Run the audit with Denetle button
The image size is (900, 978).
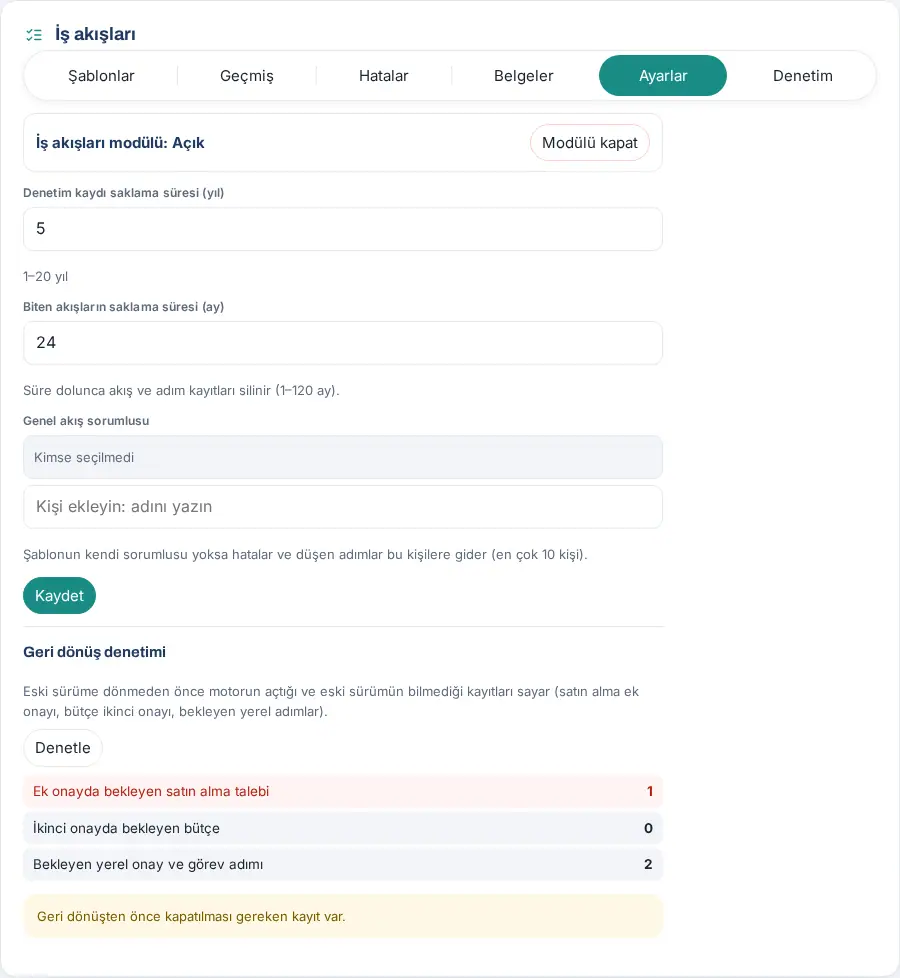pos(63,748)
